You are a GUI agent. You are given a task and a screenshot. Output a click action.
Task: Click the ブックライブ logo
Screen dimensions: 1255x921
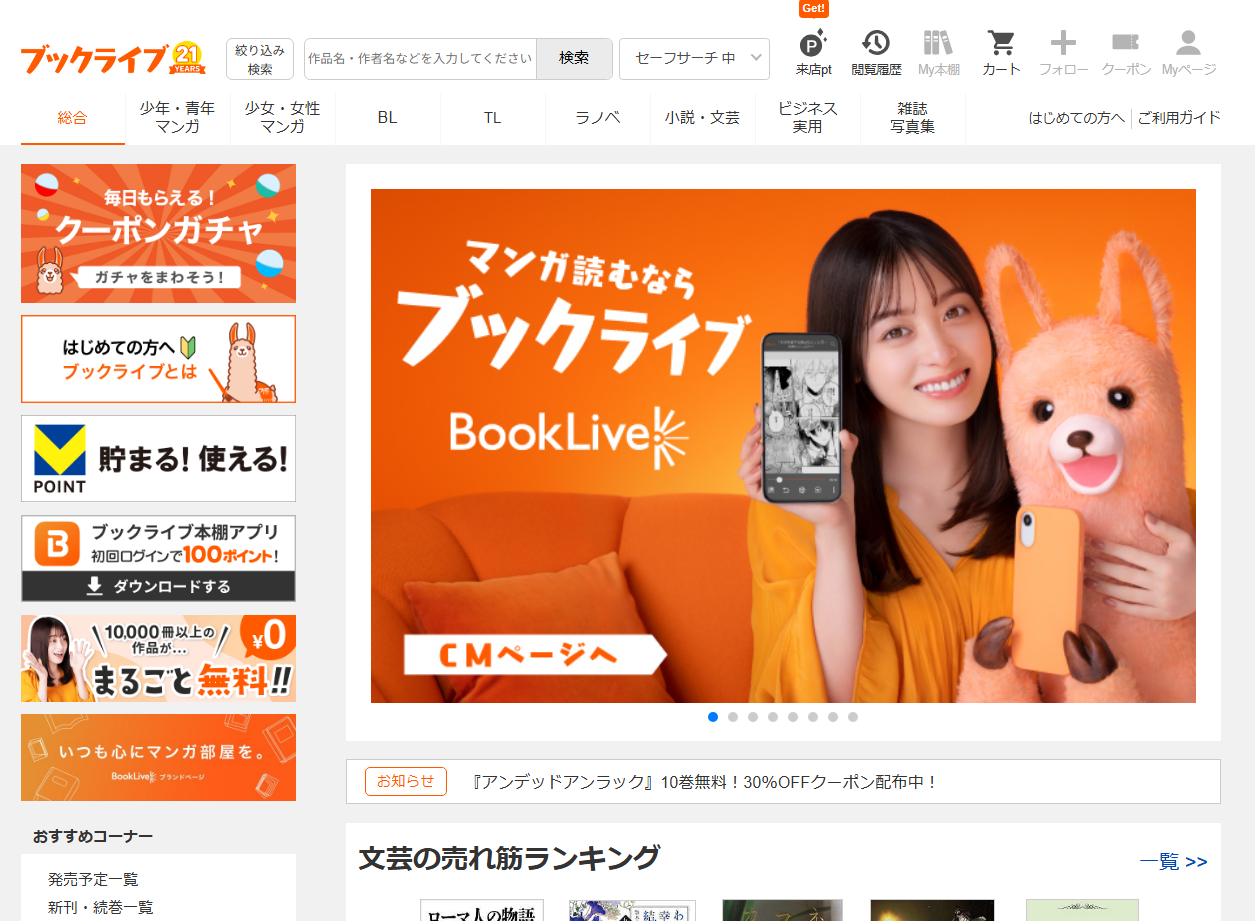point(113,59)
